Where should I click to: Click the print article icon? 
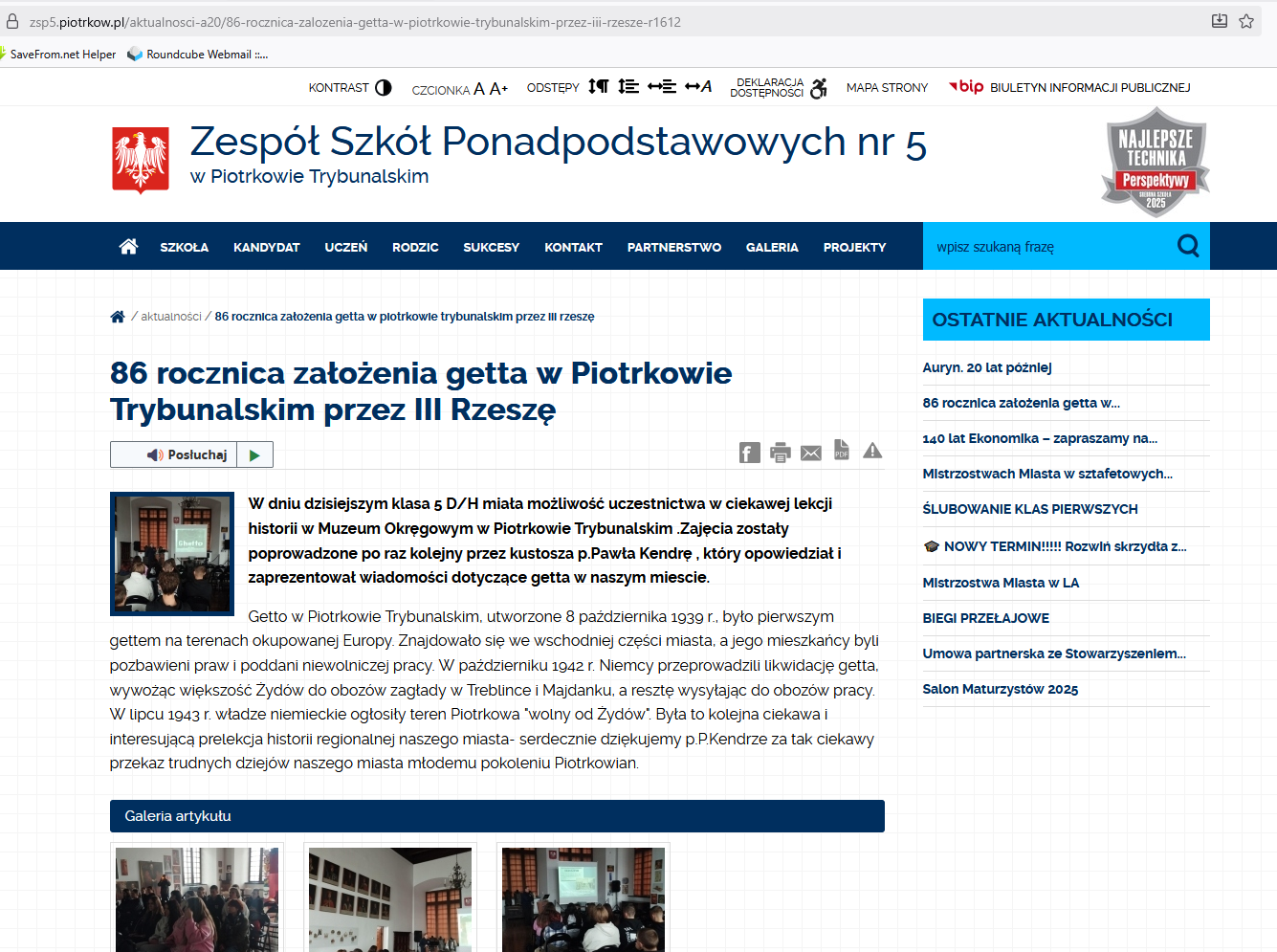pyautogui.click(x=781, y=453)
